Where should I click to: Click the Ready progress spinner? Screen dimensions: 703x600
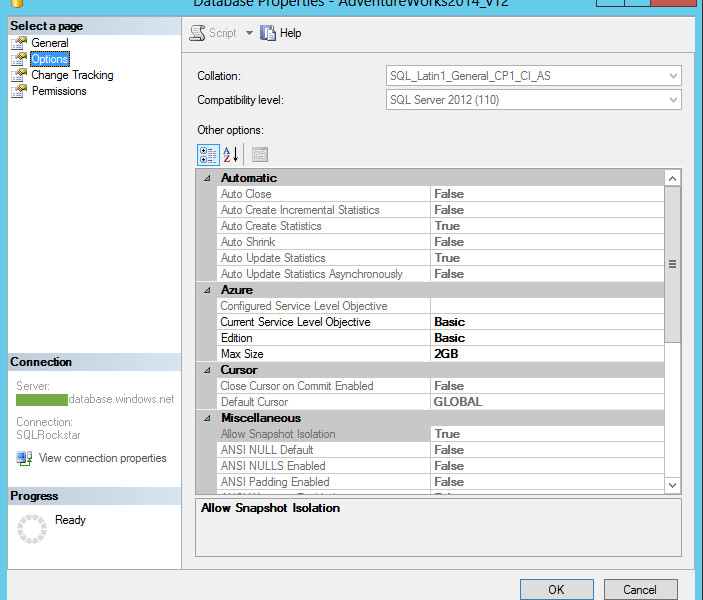coord(32,529)
